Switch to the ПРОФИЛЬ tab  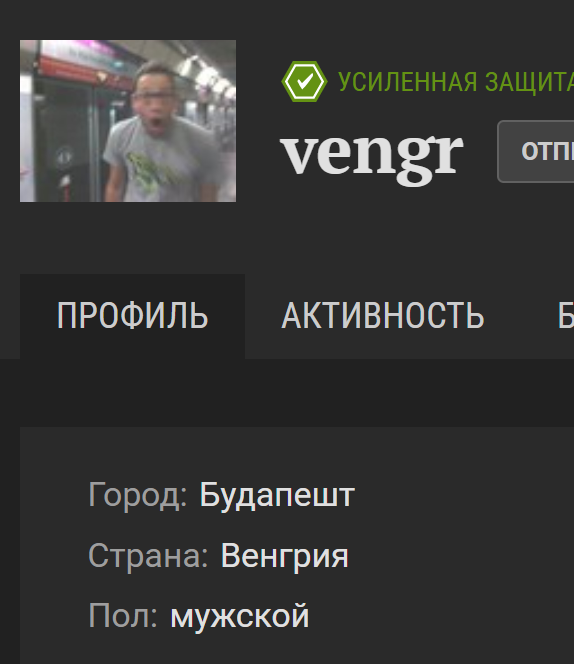point(132,316)
